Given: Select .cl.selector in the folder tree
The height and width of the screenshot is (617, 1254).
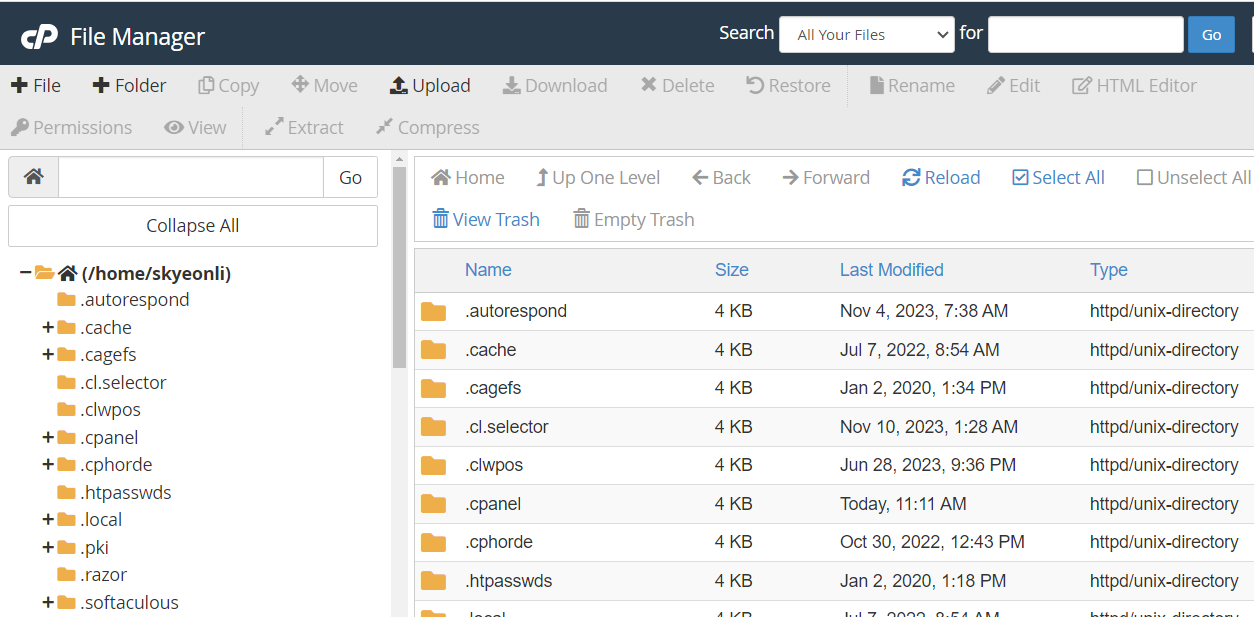Looking at the screenshot, I should point(123,383).
